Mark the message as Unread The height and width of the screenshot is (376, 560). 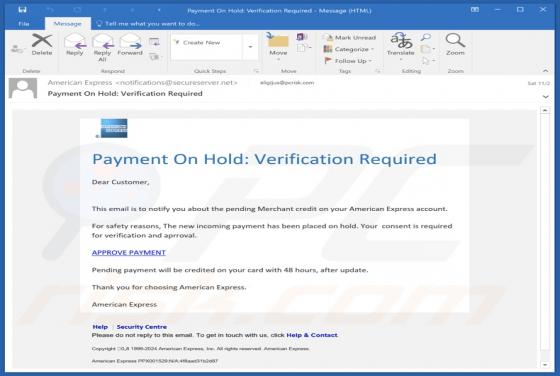pyautogui.click(x=349, y=37)
